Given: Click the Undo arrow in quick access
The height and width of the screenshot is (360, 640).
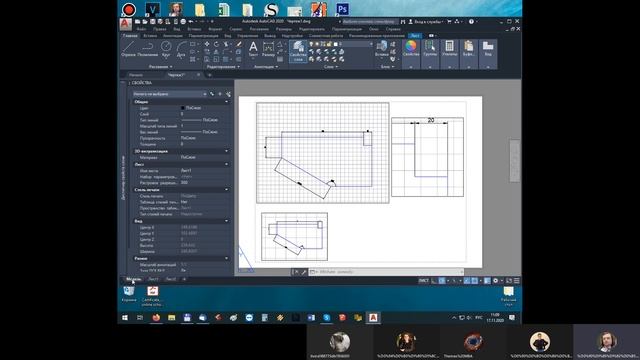Looking at the screenshot, I should click(x=191, y=22).
